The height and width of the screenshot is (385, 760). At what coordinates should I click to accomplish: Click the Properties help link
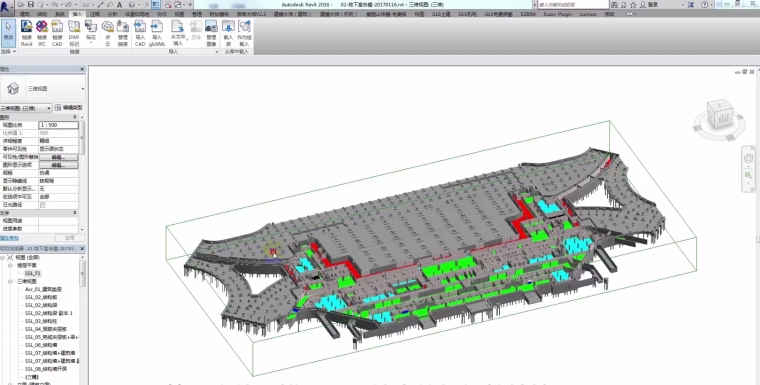coord(10,238)
